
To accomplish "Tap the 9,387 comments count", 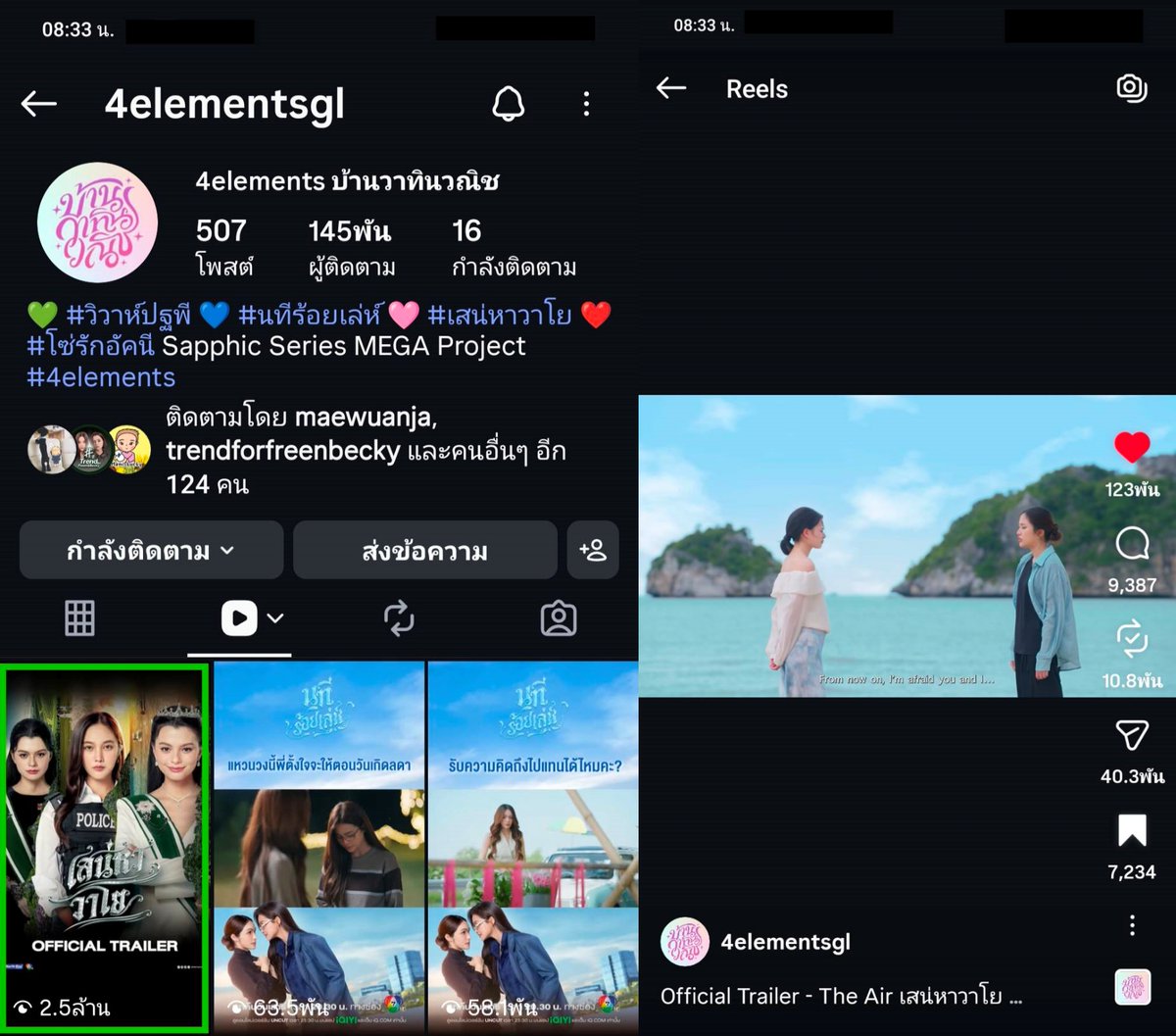I will [1132, 585].
